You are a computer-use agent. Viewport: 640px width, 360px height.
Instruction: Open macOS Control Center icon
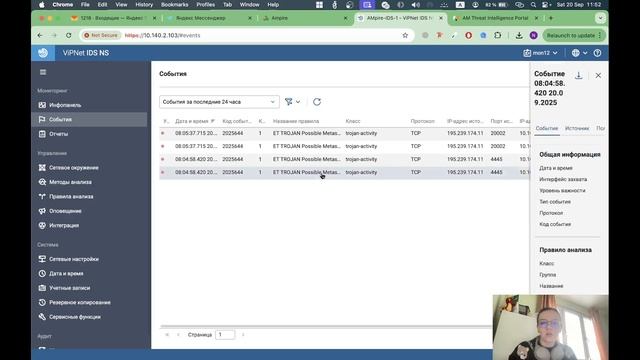(545, 5)
